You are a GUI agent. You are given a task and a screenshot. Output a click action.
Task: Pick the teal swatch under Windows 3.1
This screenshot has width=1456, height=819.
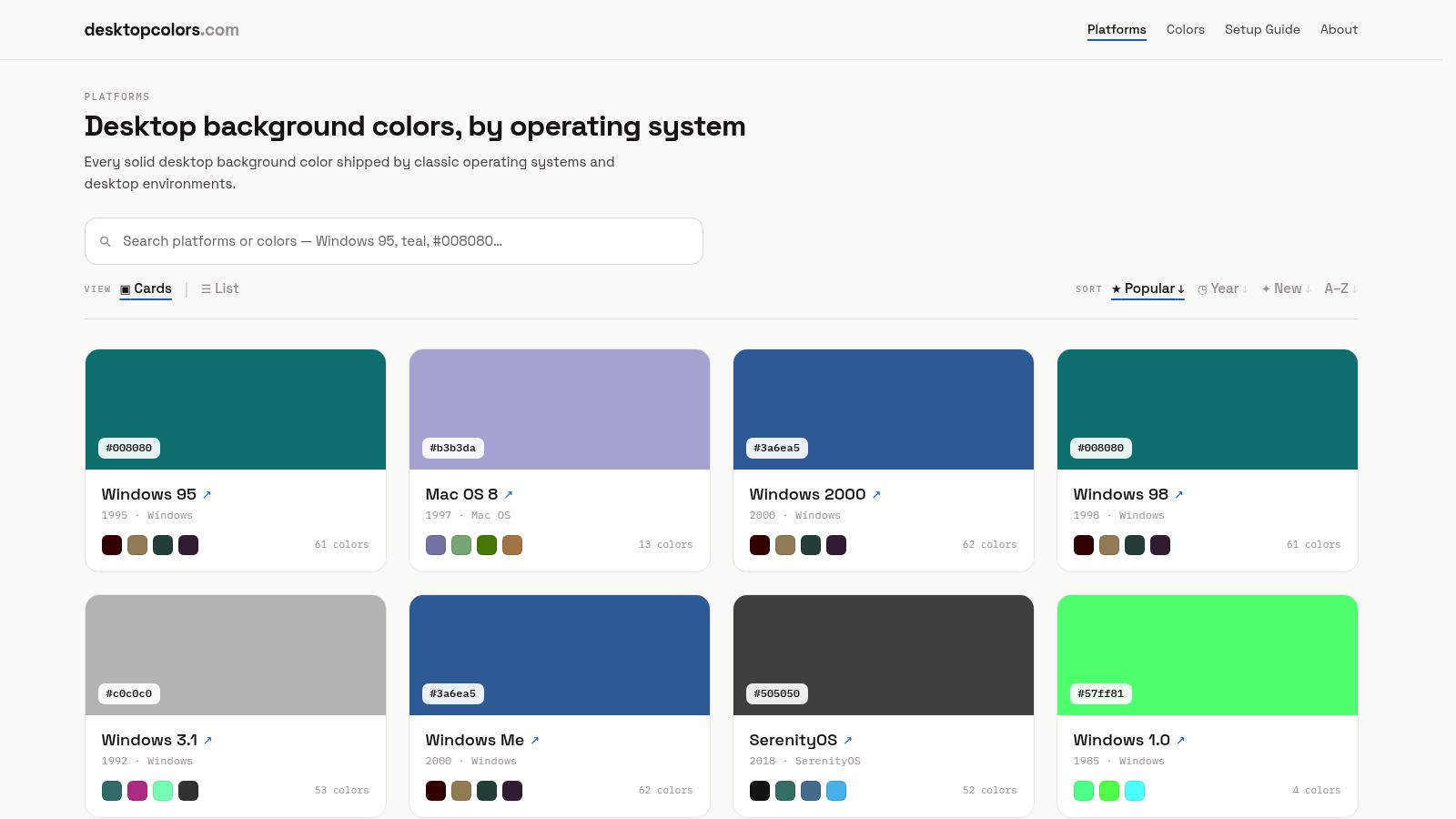(112, 791)
